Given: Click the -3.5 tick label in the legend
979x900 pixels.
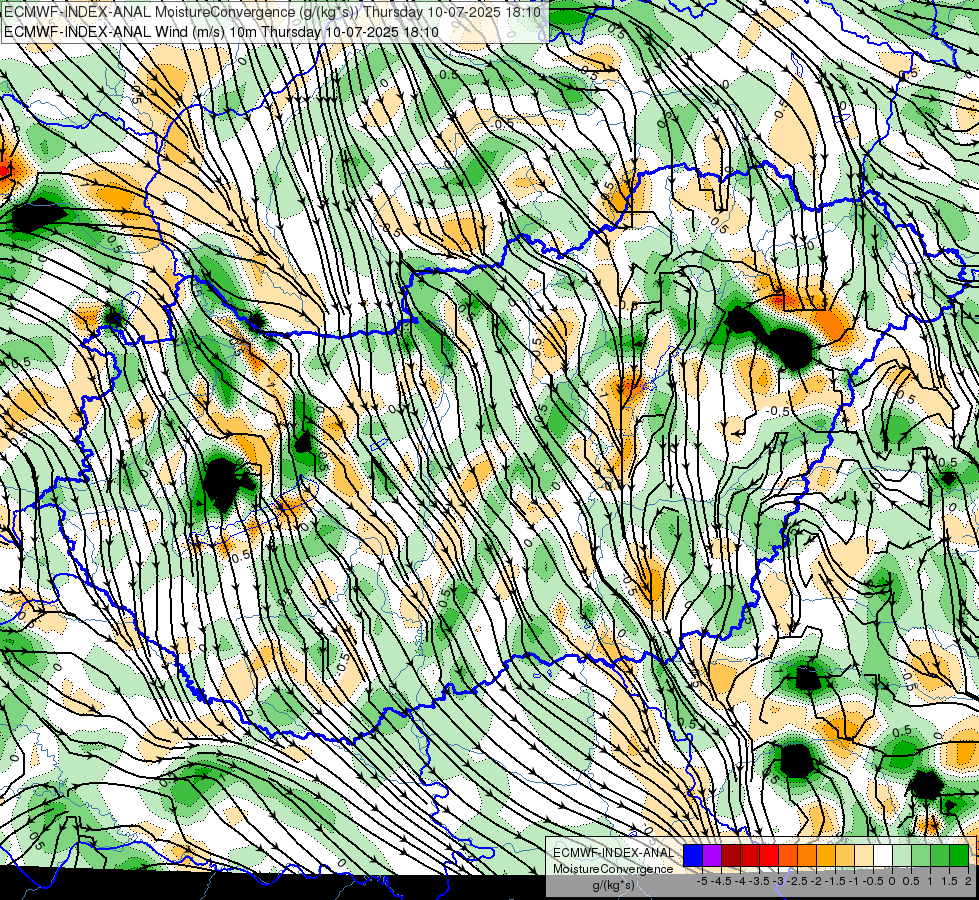Looking at the screenshot, I should click(x=759, y=881).
